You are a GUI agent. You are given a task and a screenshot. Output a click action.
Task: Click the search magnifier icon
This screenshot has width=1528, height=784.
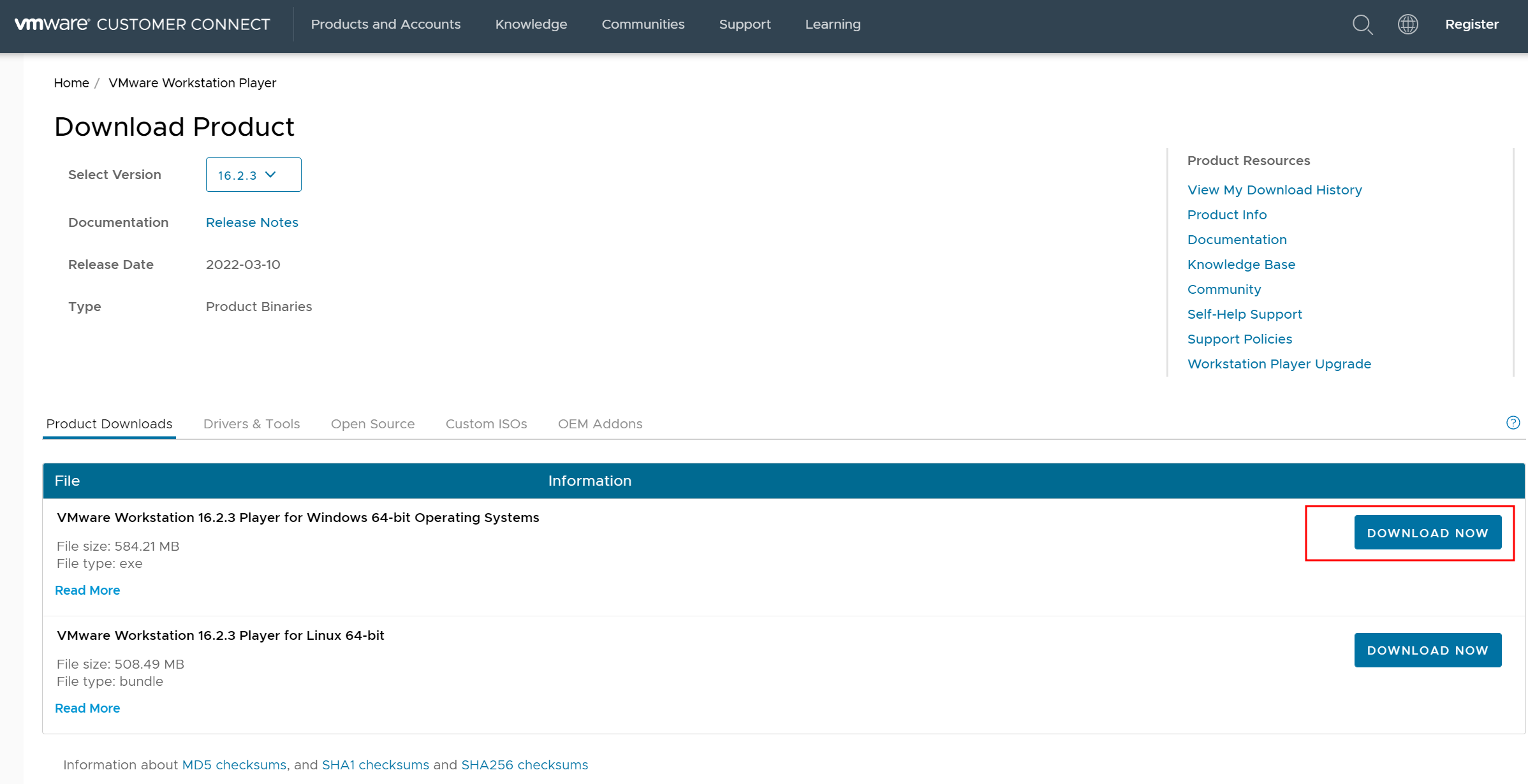pyautogui.click(x=1362, y=24)
